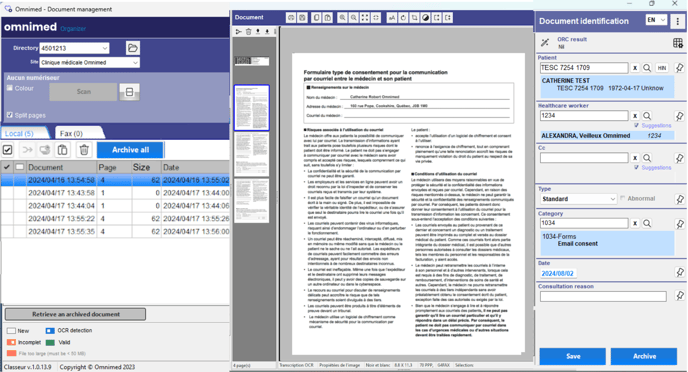The height and width of the screenshot is (372, 688).
Task: Open the EN language selector
Action: (656, 20)
